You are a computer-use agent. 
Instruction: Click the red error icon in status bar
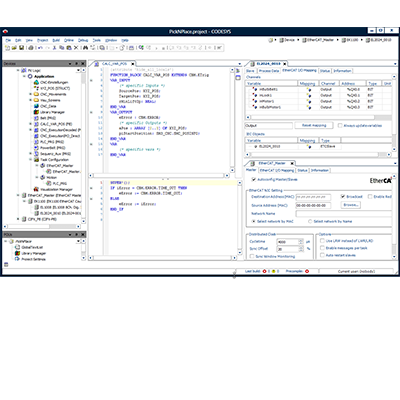pos(264,271)
